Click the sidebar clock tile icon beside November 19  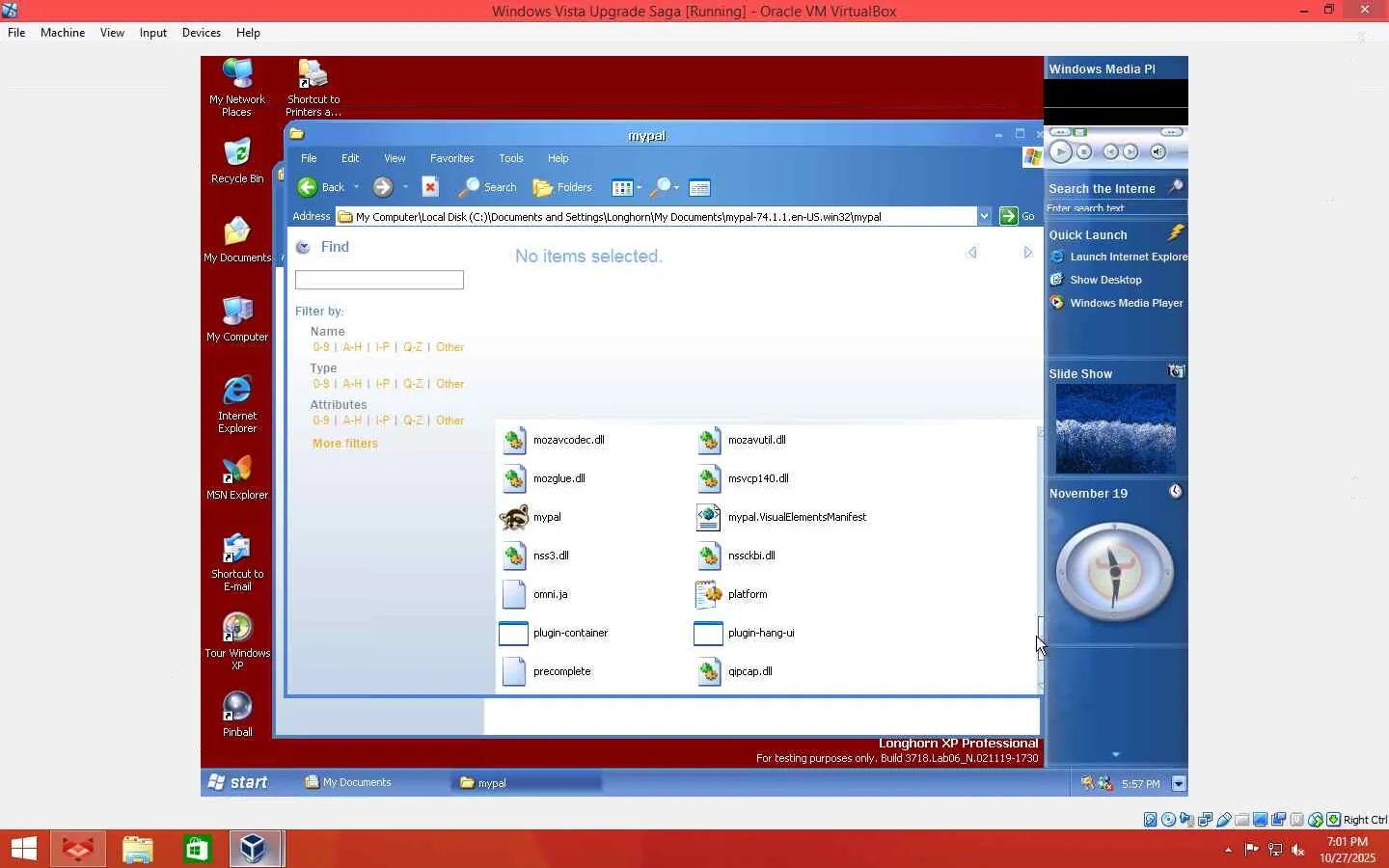(1176, 491)
